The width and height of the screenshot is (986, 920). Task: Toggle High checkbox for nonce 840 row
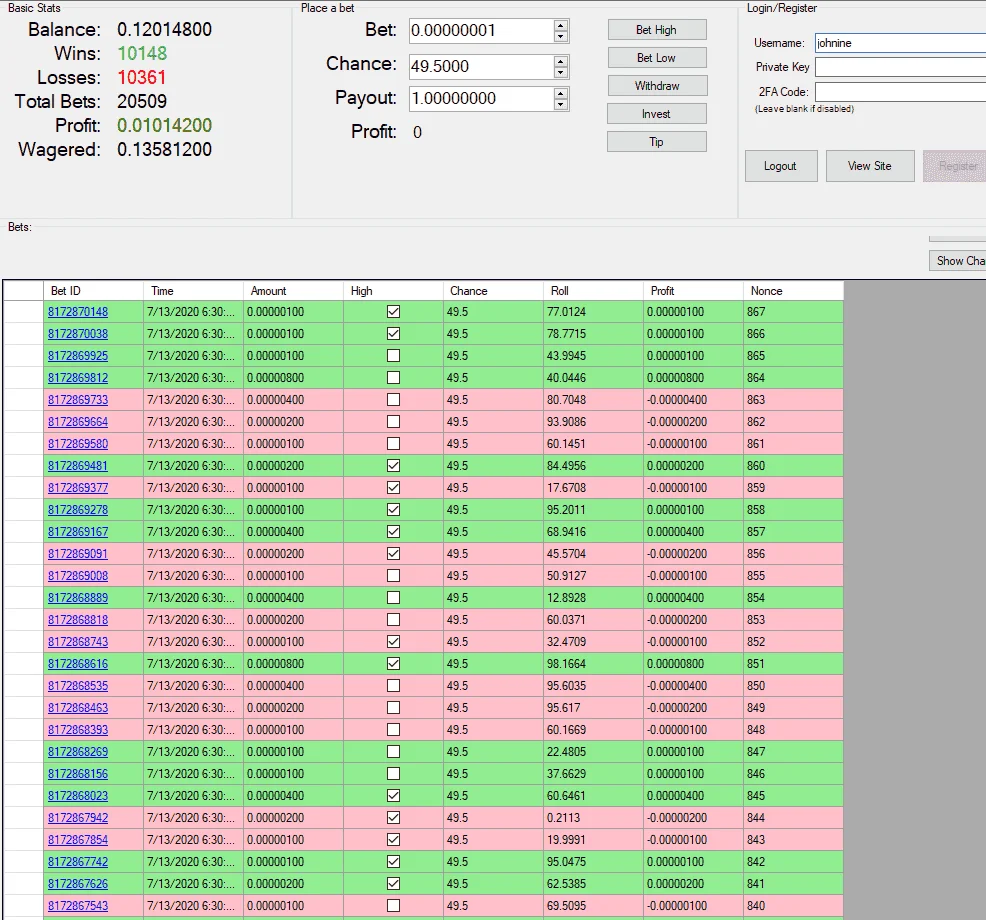pyautogui.click(x=394, y=906)
